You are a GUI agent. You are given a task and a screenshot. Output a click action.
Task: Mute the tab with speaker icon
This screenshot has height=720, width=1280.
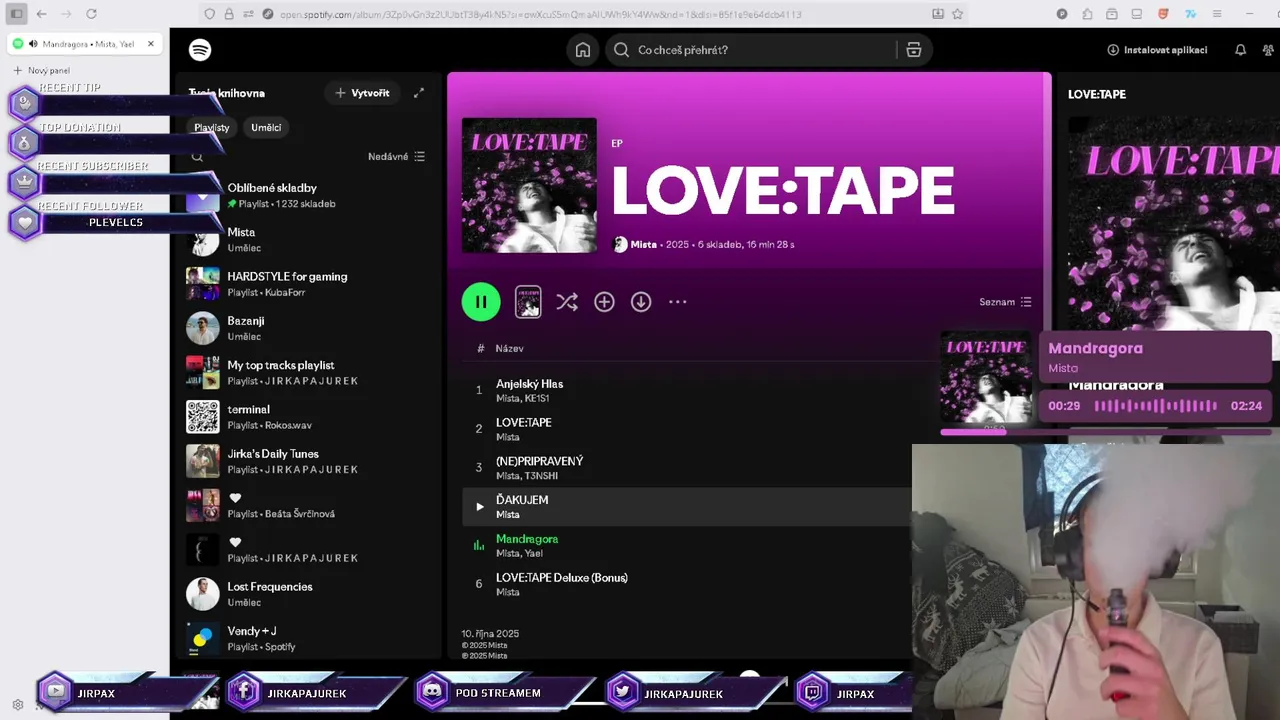click(33, 44)
